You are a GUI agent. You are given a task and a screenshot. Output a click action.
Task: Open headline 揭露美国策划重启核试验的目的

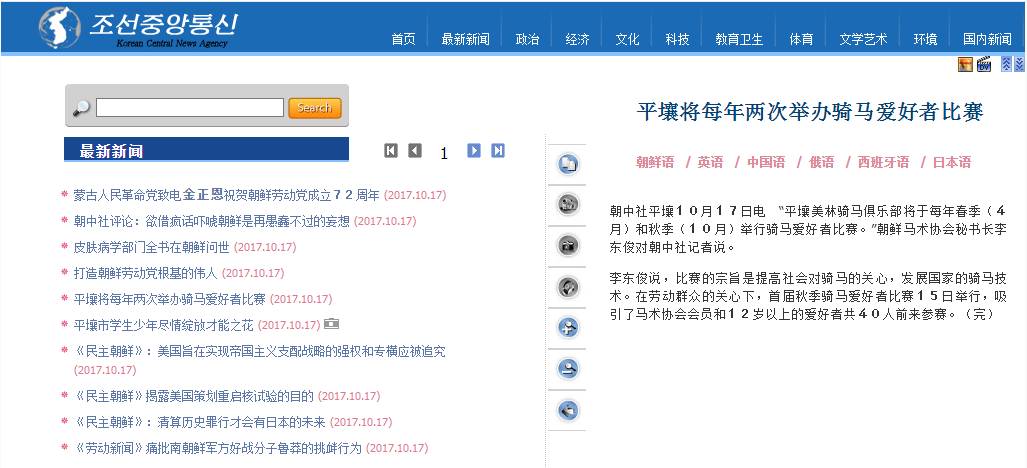click(x=194, y=396)
